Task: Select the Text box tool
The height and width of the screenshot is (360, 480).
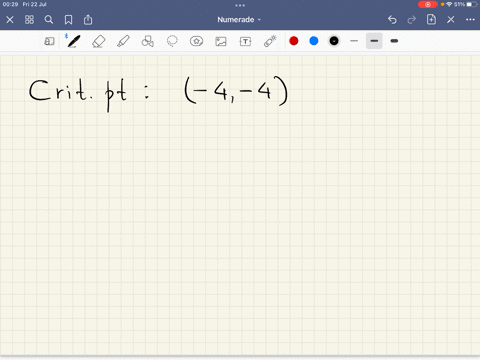Action: click(x=245, y=41)
